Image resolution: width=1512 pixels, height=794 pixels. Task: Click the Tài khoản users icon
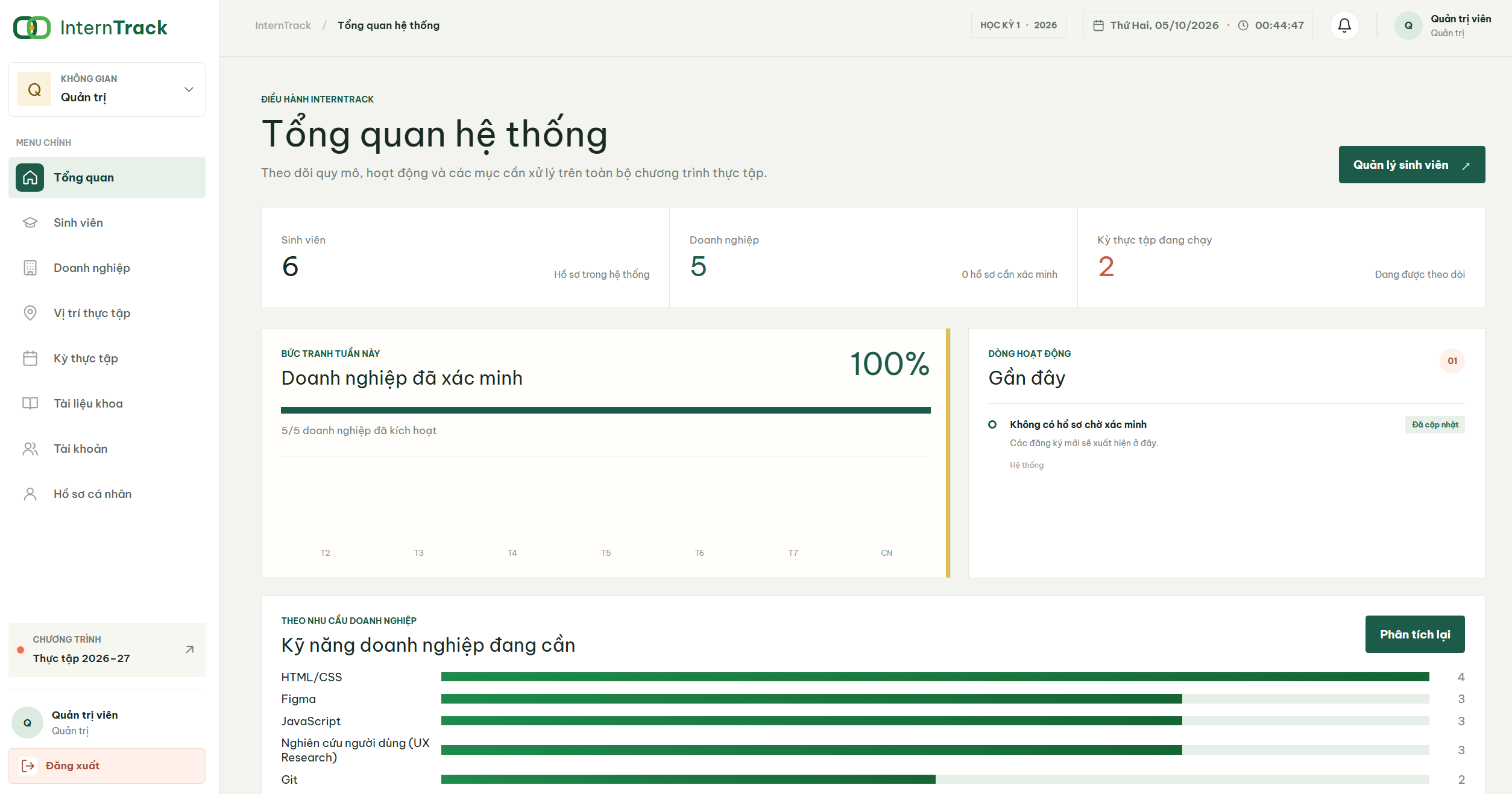tap(30, 449)
